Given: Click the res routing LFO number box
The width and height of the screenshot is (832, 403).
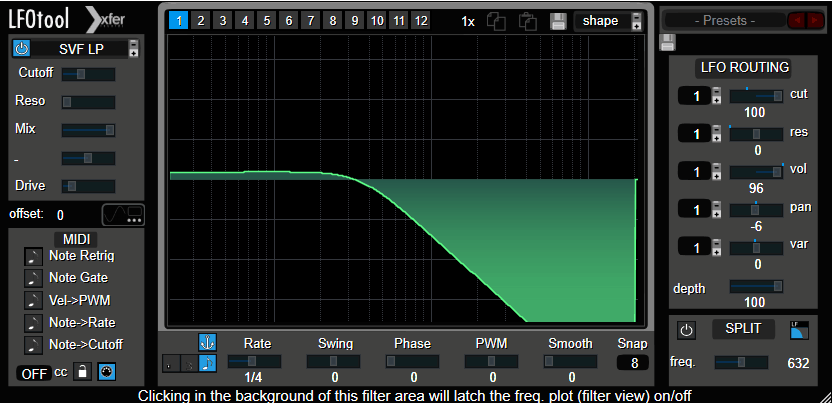Looking at the screenshot, I should click(x=695, y=134).
